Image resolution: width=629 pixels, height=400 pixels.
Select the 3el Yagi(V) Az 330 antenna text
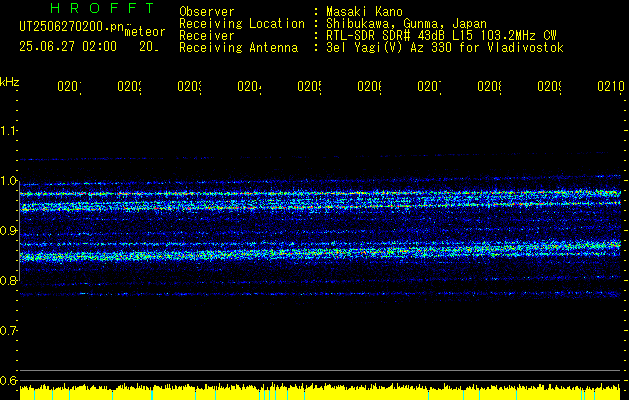[445, 48]
